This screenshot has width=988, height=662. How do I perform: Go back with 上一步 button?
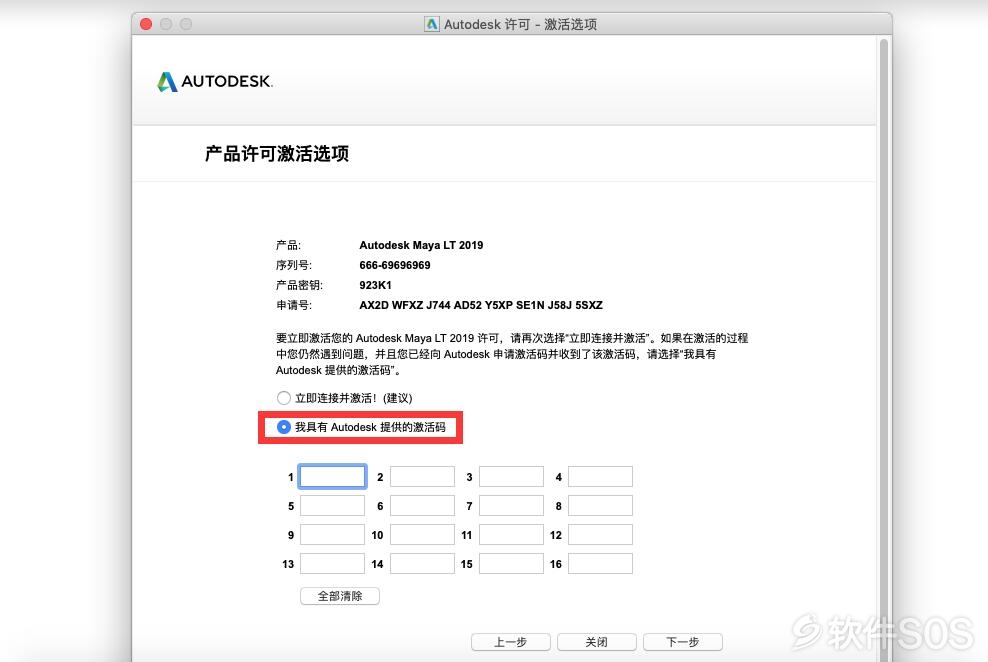click(x=510, y=642)
